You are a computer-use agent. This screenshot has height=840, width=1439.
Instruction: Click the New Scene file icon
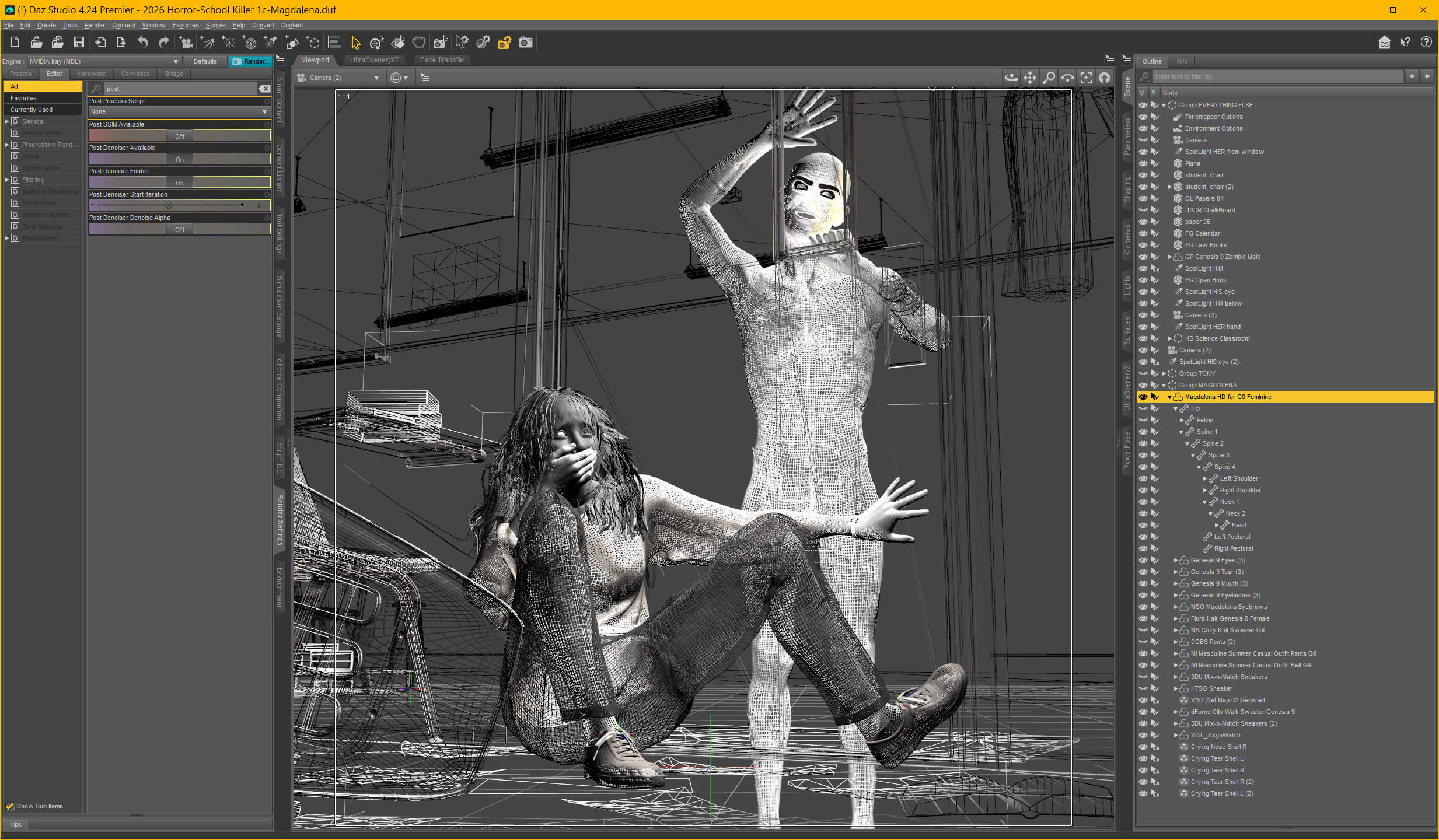[x=15, y=42]
